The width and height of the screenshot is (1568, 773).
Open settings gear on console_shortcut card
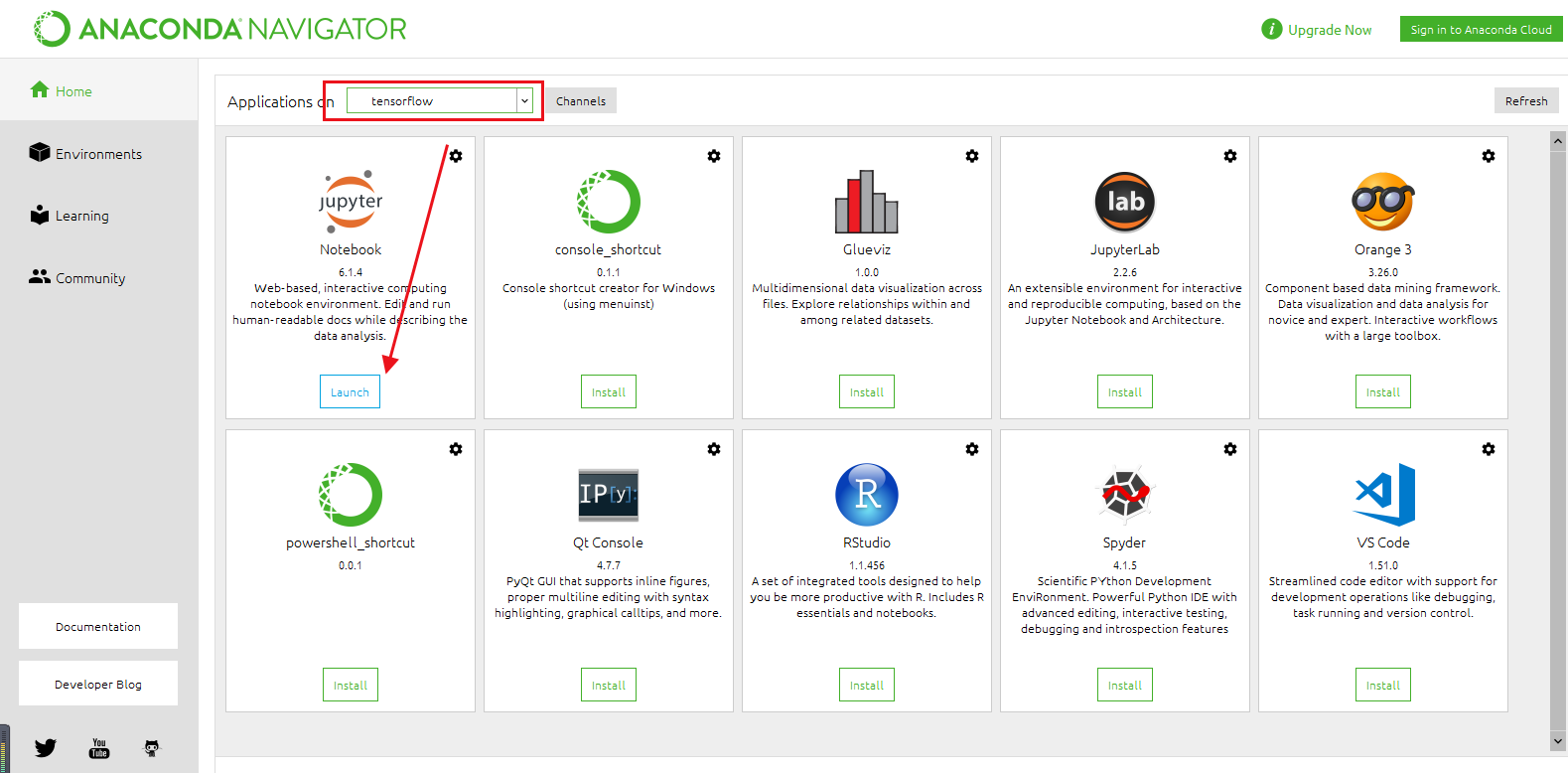click(x=714, y=156)
